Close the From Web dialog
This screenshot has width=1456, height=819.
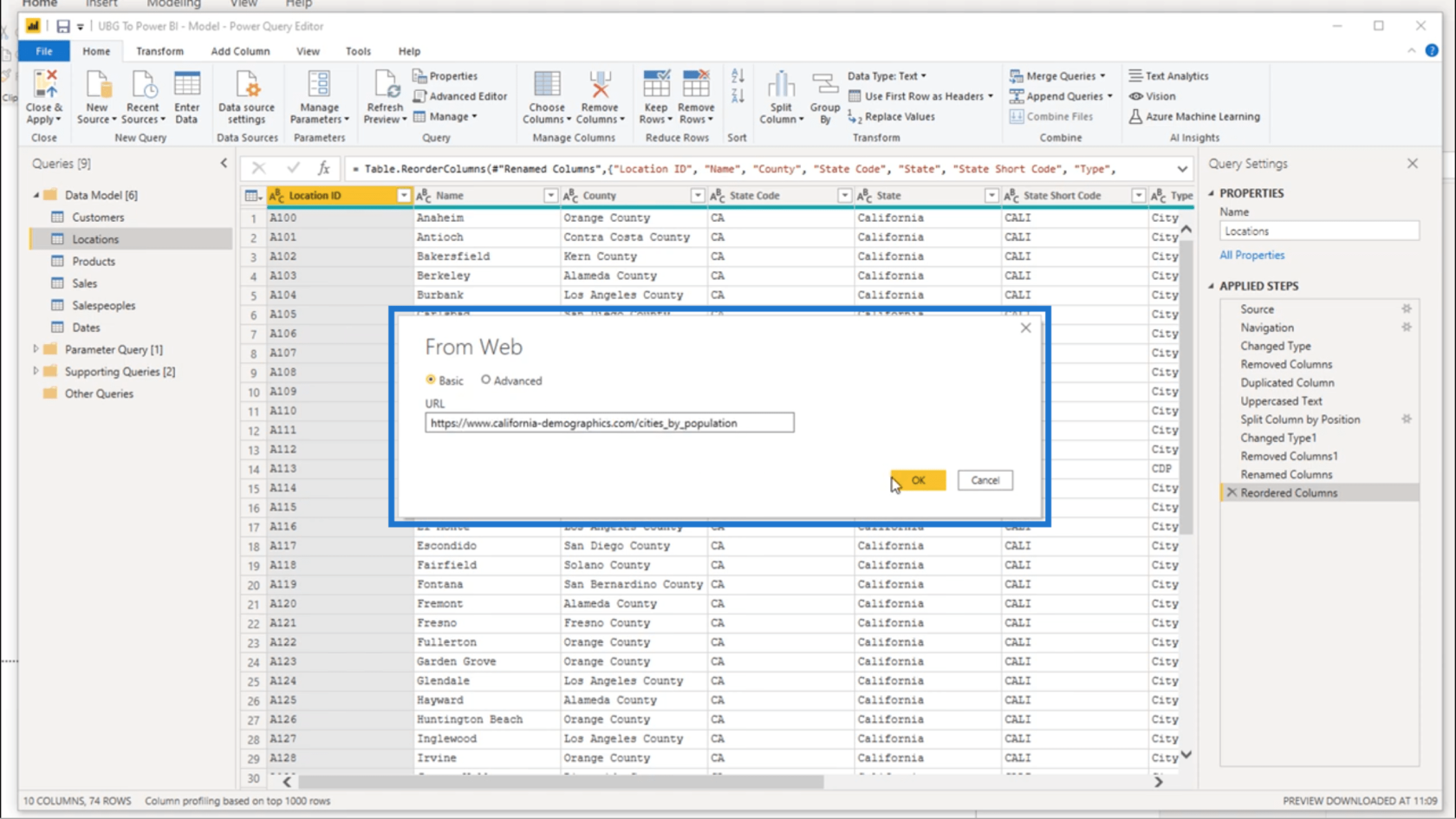coord(1025,328)
